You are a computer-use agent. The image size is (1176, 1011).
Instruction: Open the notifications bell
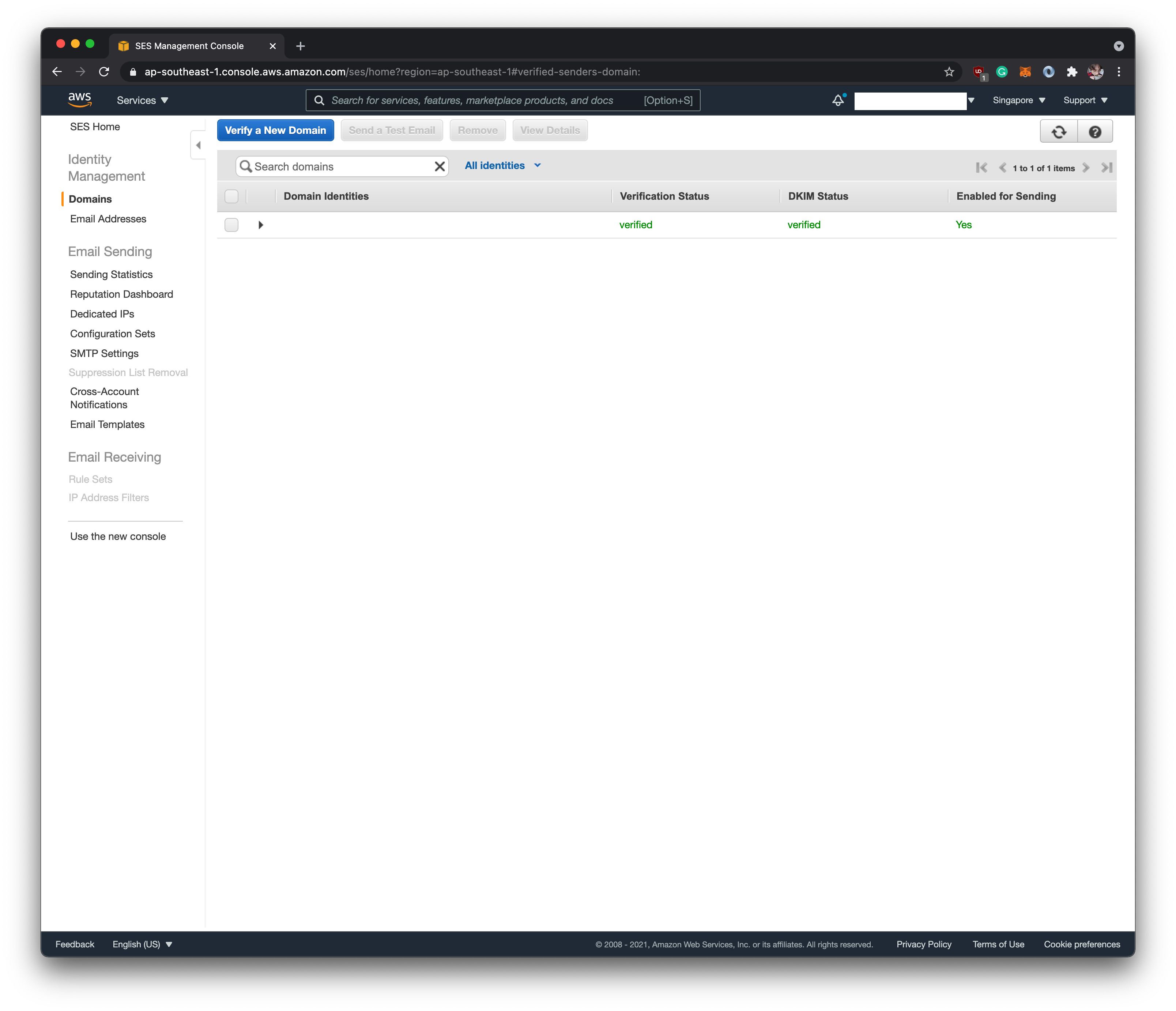[838, 100]
